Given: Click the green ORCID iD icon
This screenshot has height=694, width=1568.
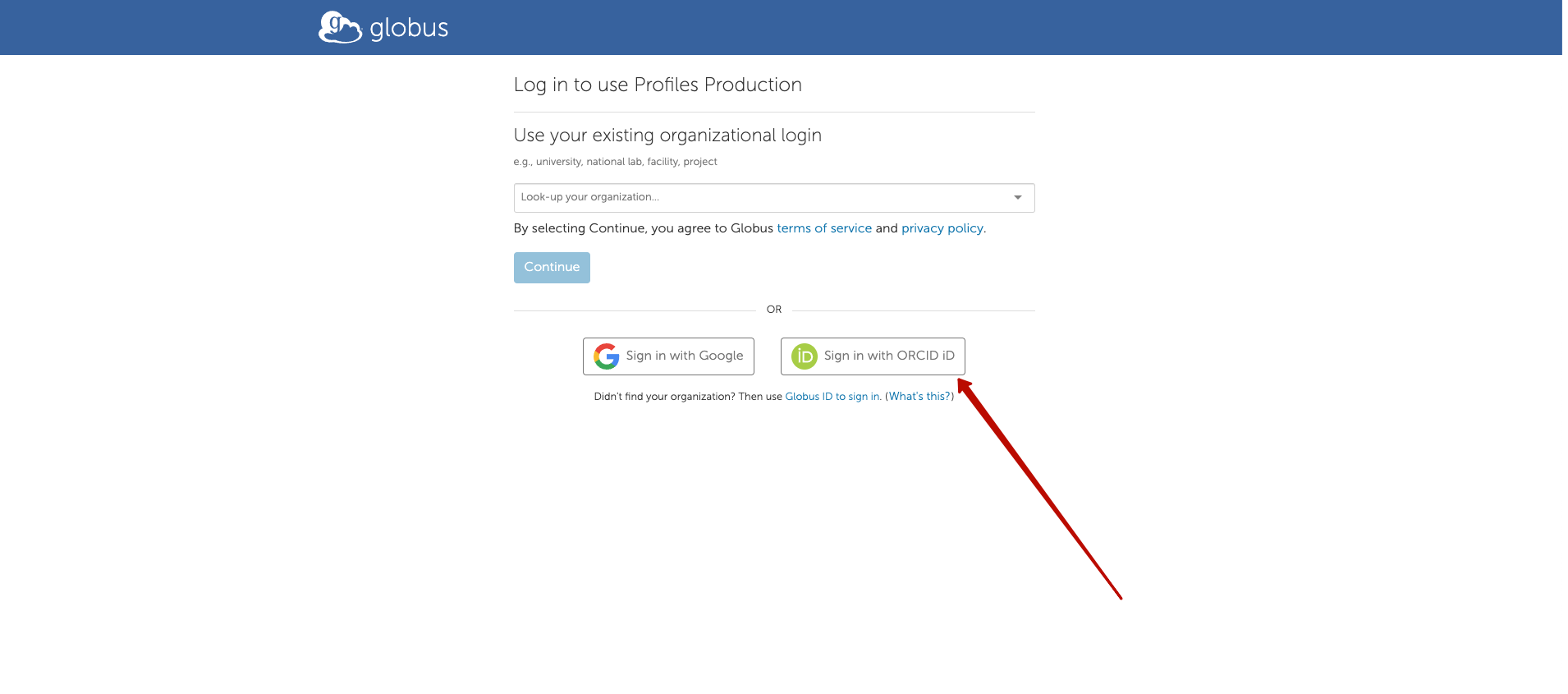Looking at the screenshot, I should tap(805, 356).
